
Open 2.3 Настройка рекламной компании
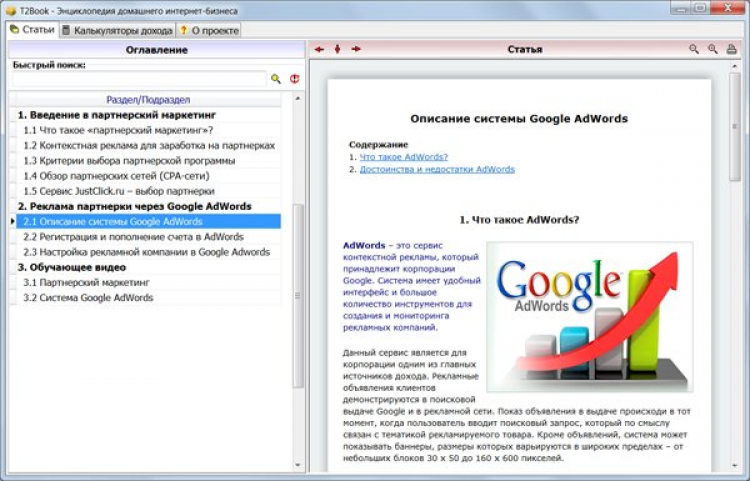click(x=148, y=252)
